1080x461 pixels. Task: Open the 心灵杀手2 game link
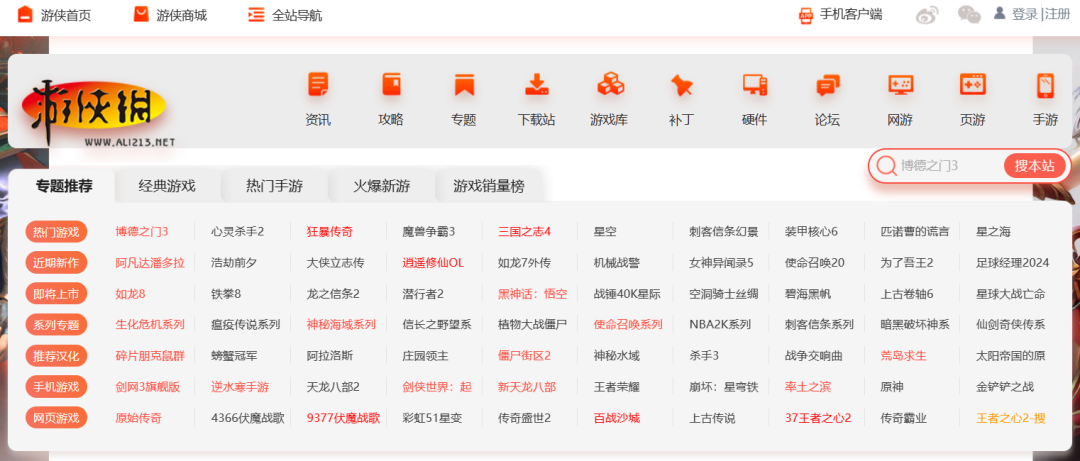tap(238, 232)
